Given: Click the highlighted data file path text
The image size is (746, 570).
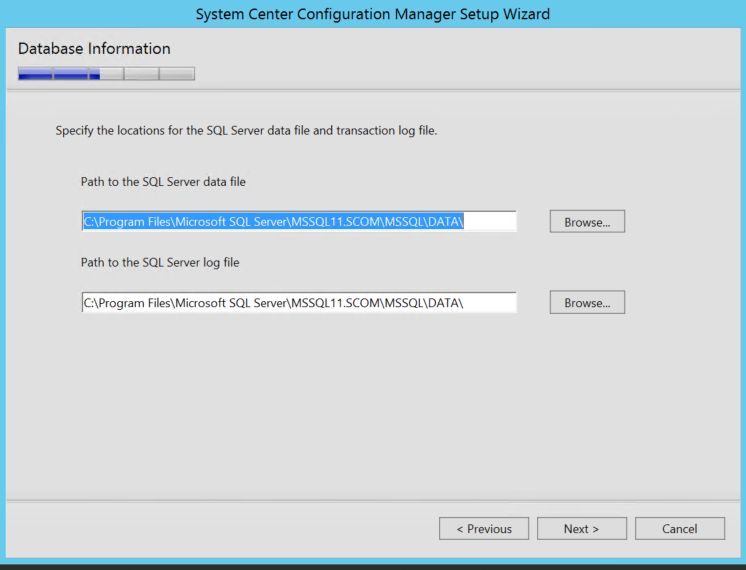Looking at the screenshot, I should 274,222.
